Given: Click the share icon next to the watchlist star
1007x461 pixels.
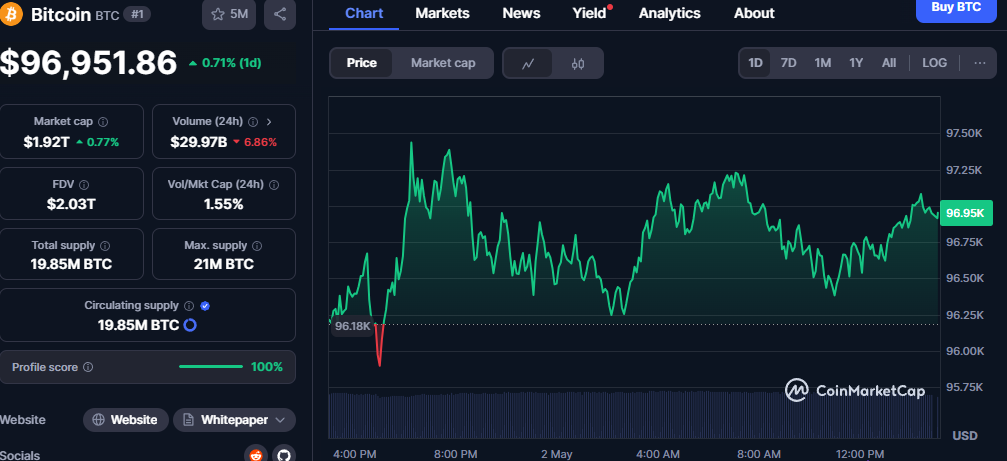Looking at the screenshot, I should click(280, 13).
